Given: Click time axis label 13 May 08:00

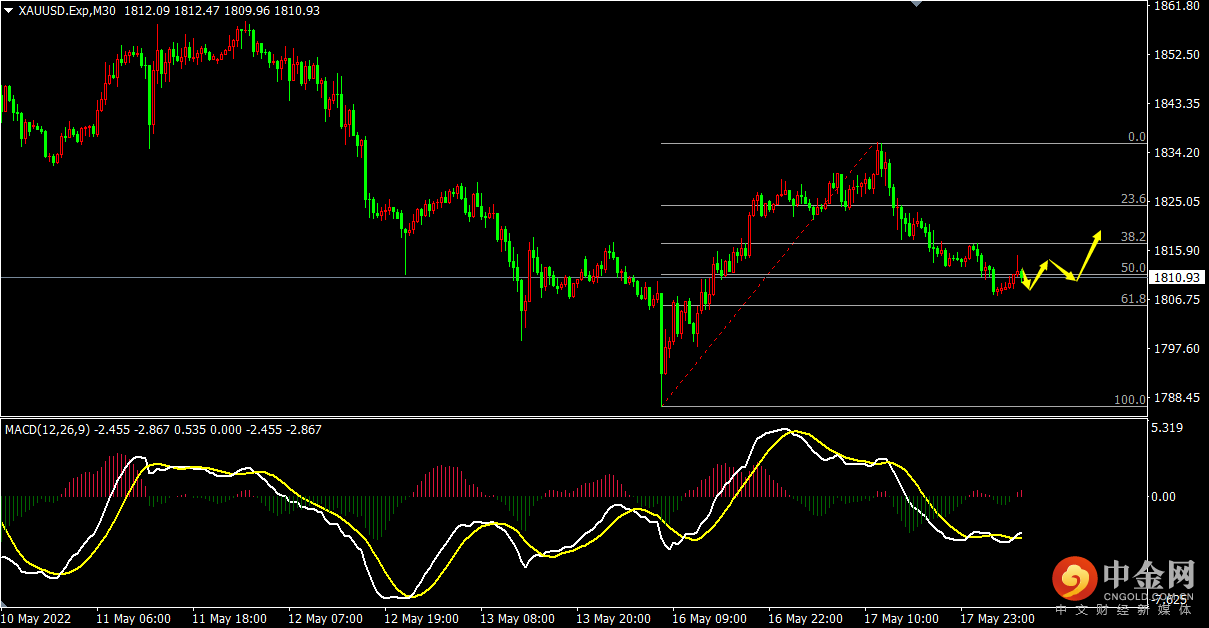Looking at the screenshot, I should [x=517, y=619].
